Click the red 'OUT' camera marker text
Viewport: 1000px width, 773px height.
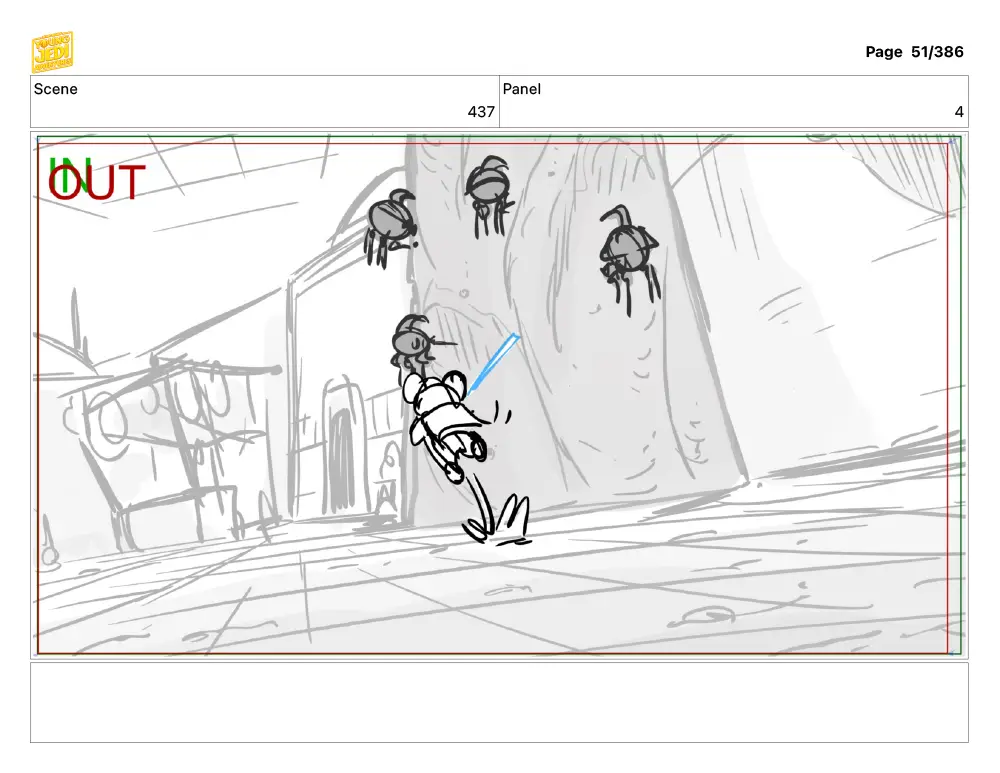click(97, 182)
